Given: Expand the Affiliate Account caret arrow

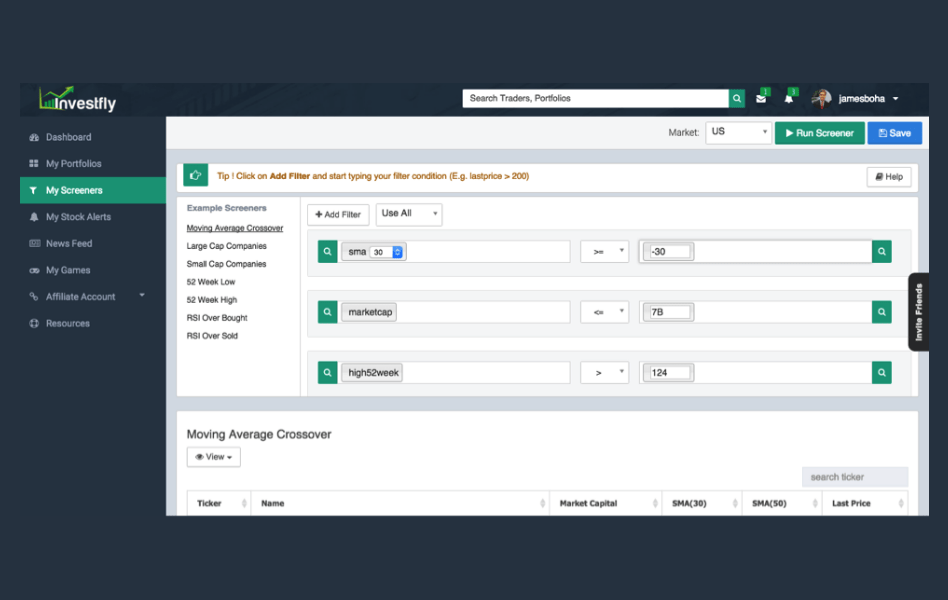Looking at the screenshot, I should pos(142,295).
